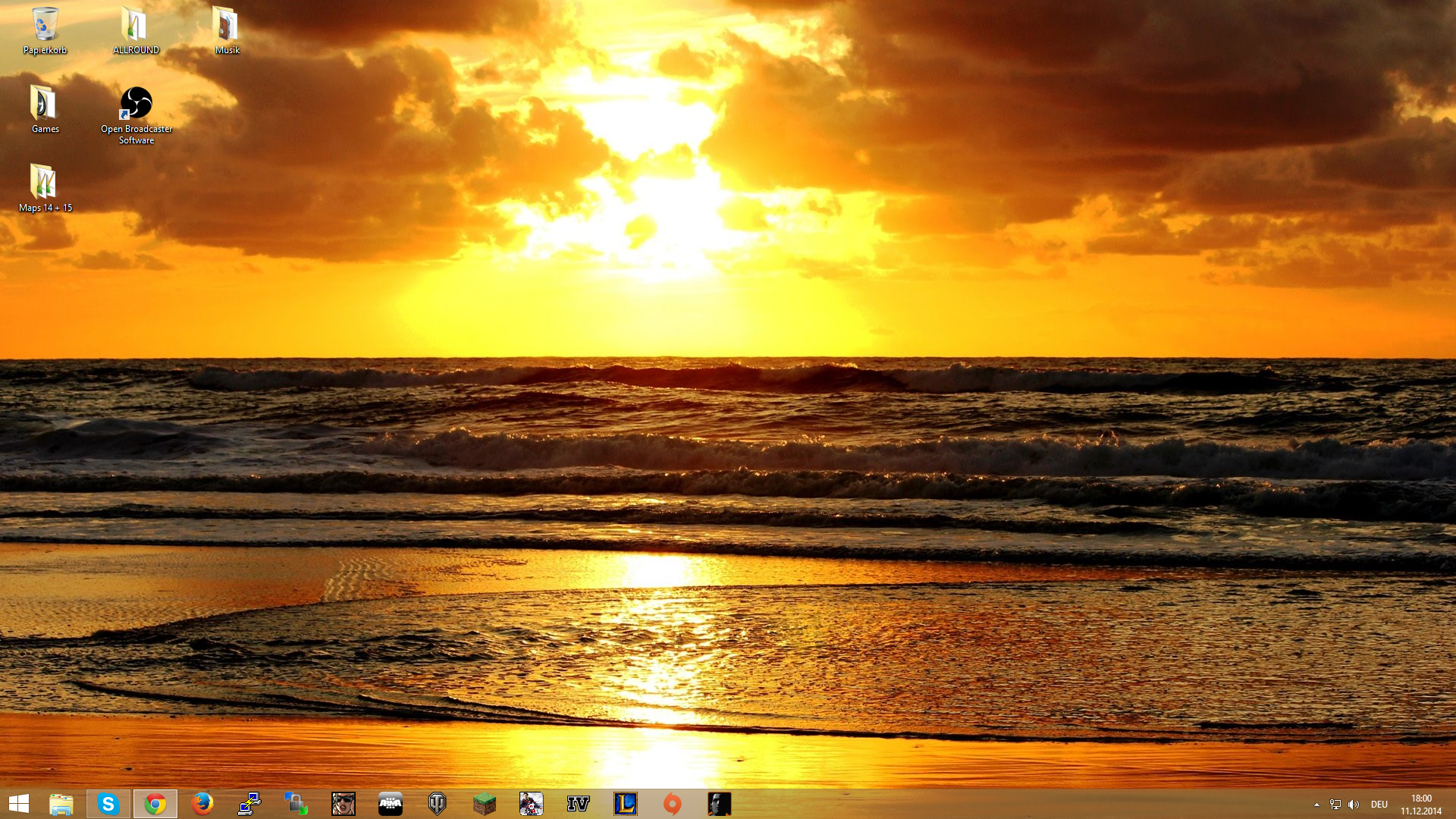Select the Open Broadcaster Software shortcut
The width and height of the screenshot is (1456, 819).
click(136, 115)
